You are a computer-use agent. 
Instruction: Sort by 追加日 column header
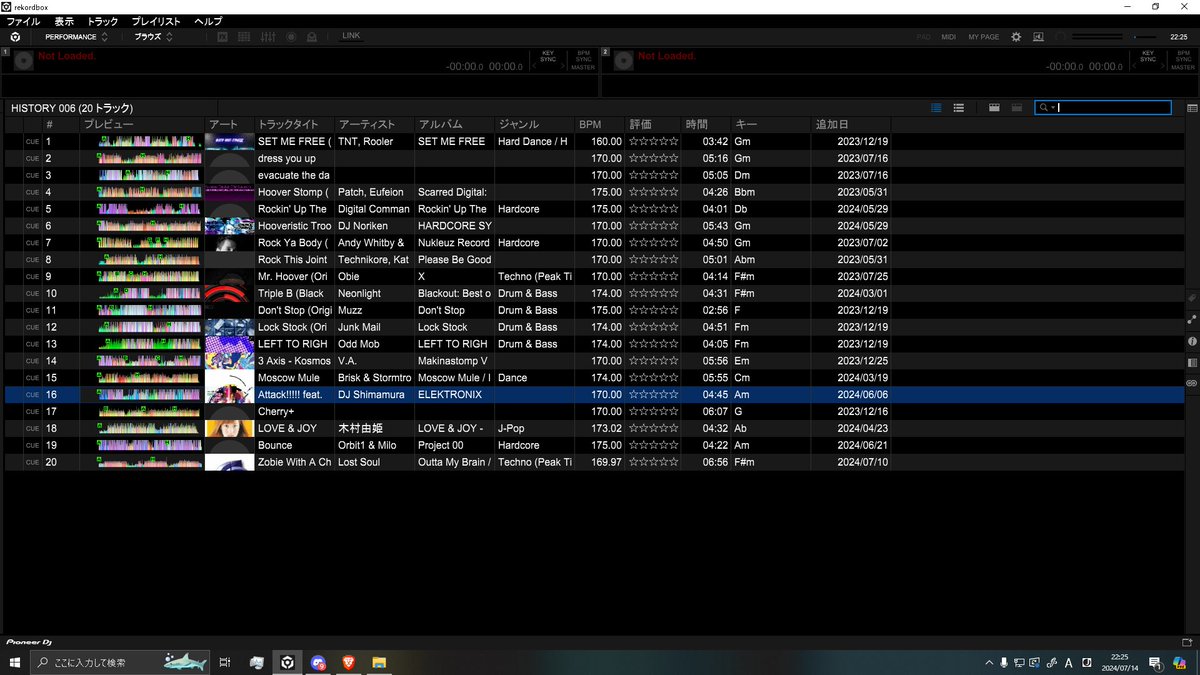pyautogui.click(x=850, y=125)
